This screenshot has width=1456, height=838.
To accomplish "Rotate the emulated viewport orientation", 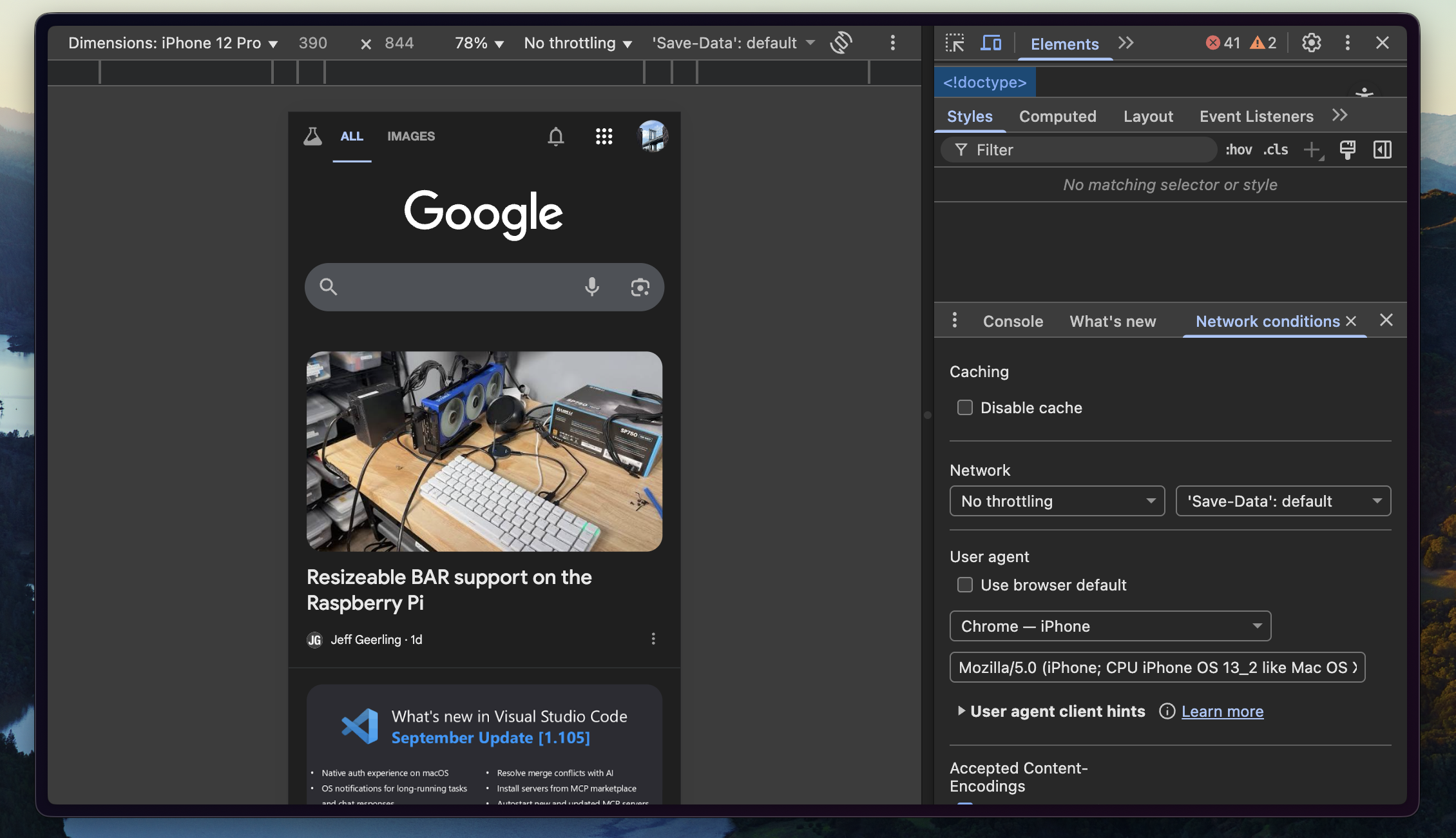I will [841, 43].
